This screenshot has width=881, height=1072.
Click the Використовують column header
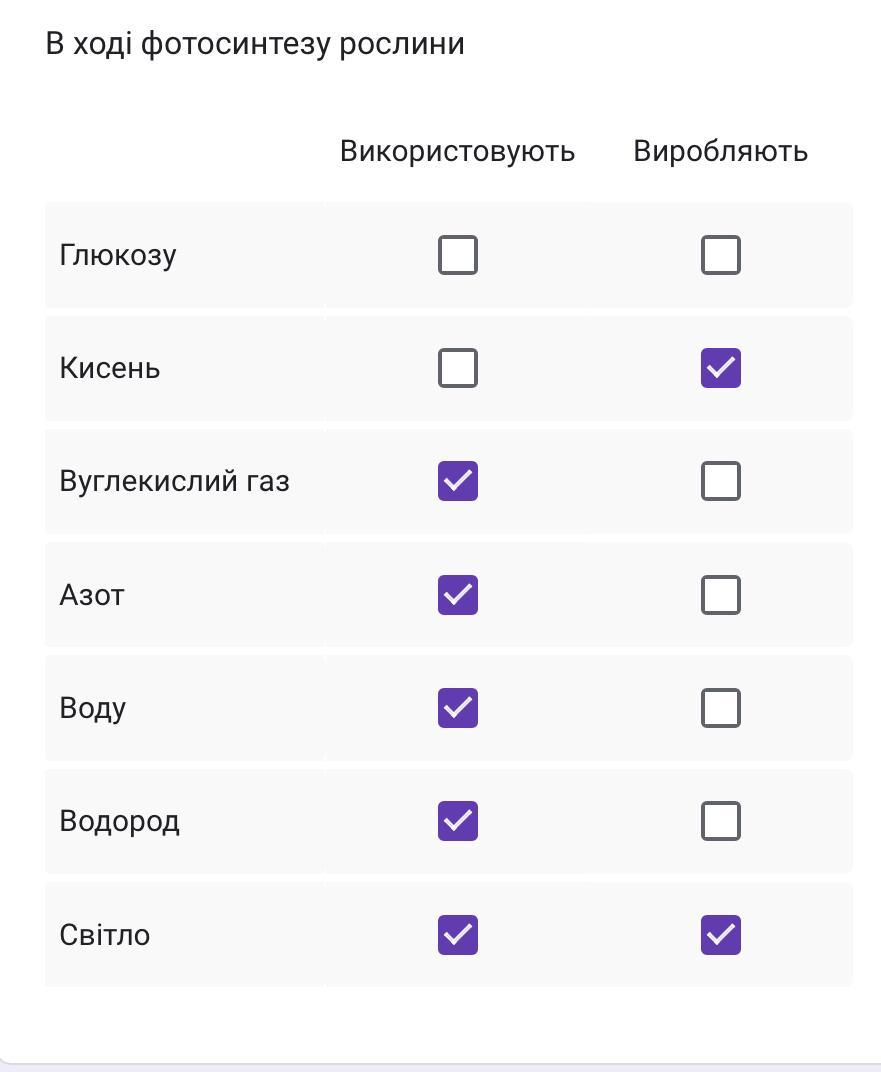tap(457, 151)
